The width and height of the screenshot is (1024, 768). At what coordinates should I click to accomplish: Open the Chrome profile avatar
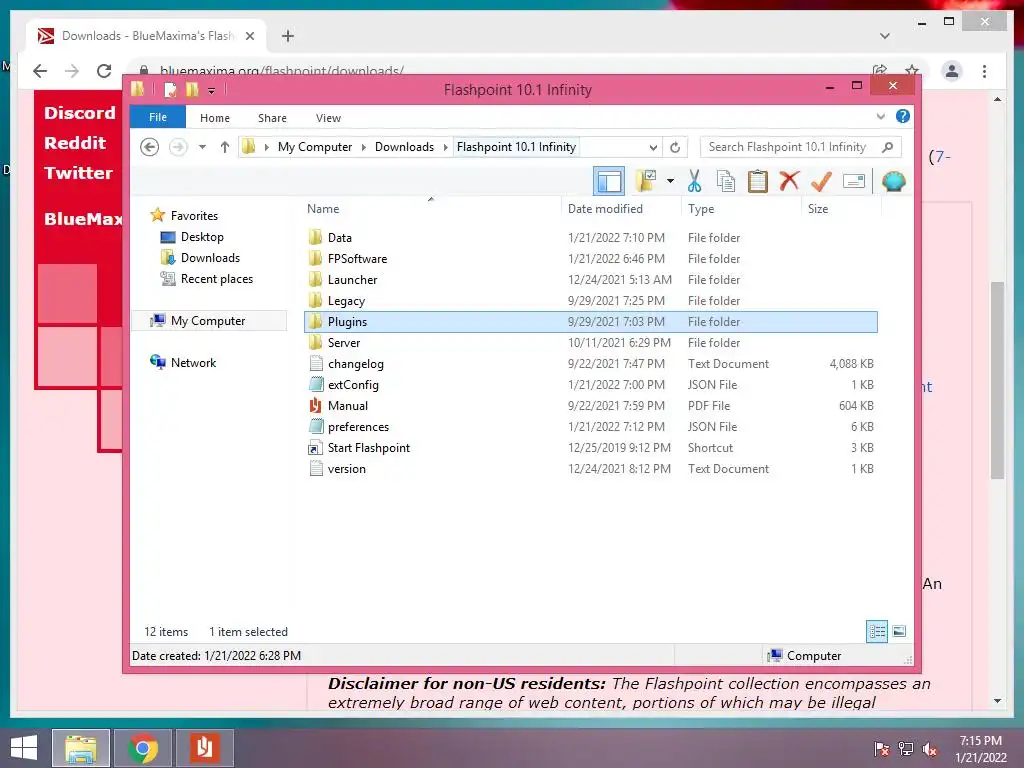952,71
